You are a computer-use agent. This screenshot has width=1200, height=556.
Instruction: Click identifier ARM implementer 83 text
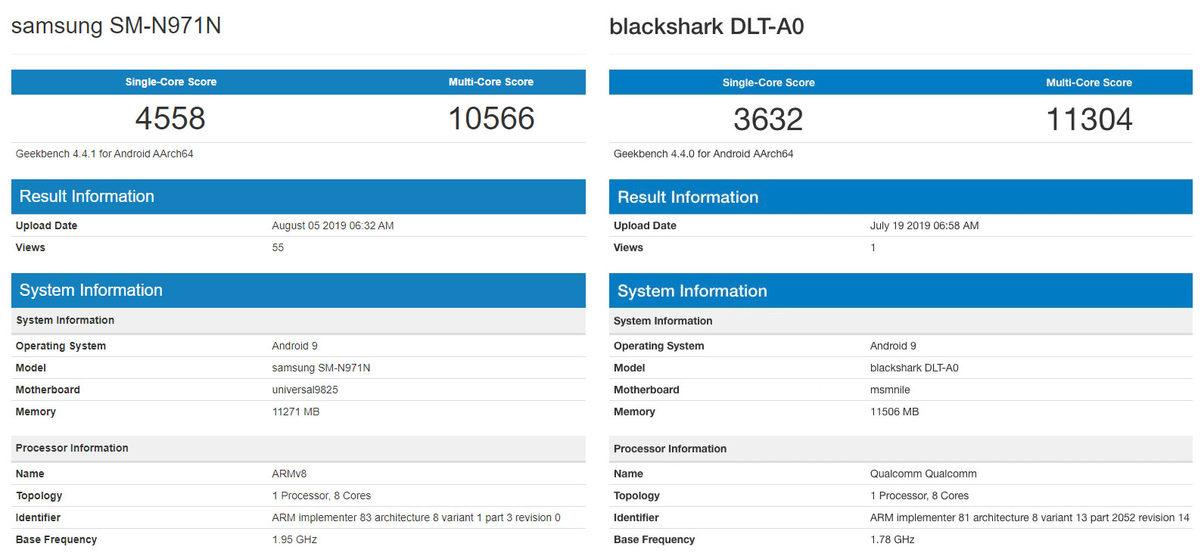coord(416,518)
